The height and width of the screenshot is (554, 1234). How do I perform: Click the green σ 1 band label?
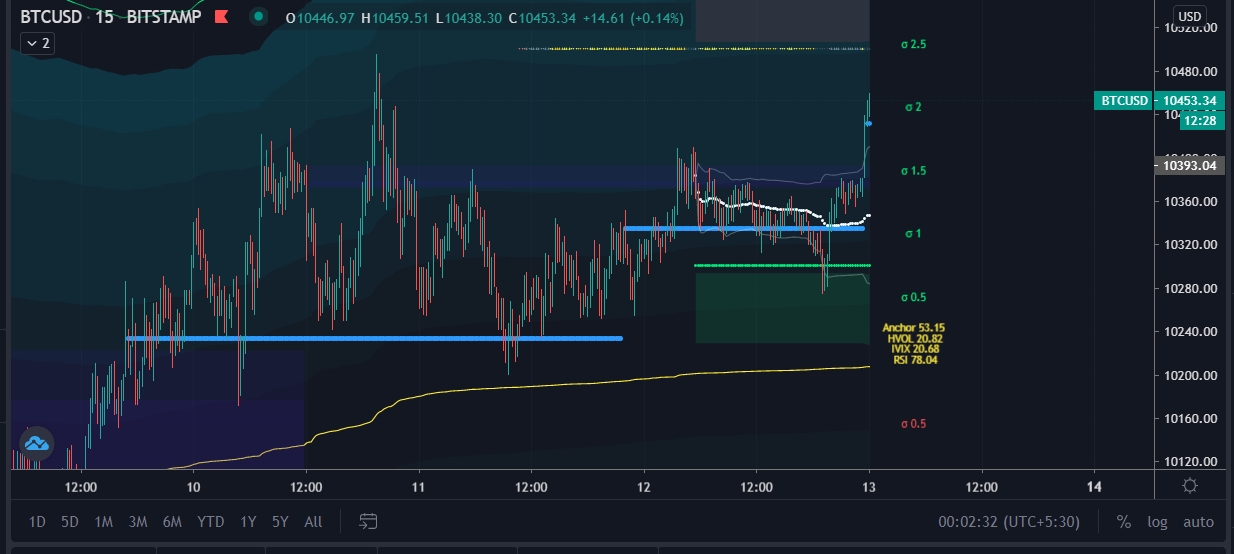912,233
